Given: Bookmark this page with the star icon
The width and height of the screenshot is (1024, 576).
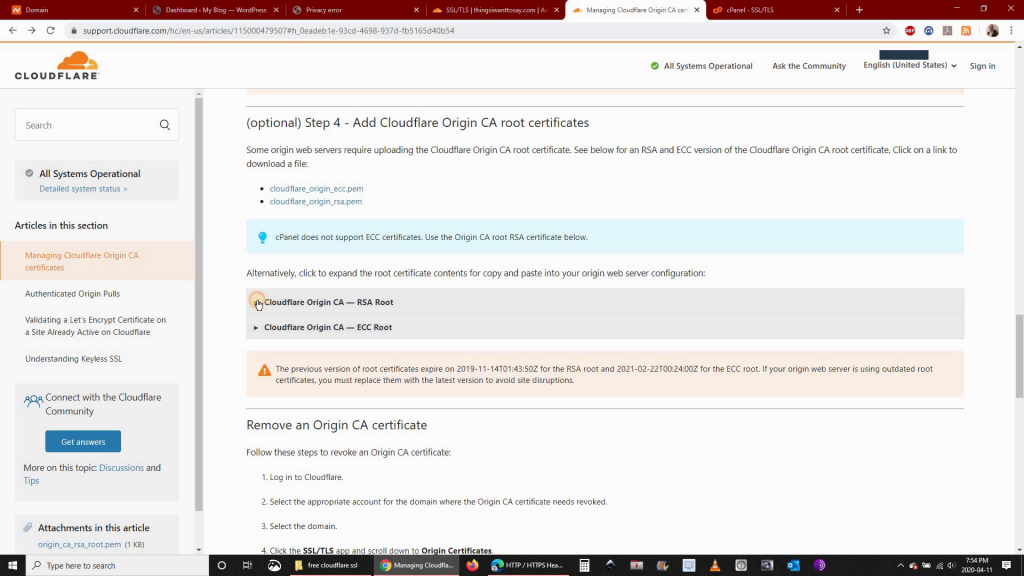Looking at the screenshot, I should click(886, 31).
